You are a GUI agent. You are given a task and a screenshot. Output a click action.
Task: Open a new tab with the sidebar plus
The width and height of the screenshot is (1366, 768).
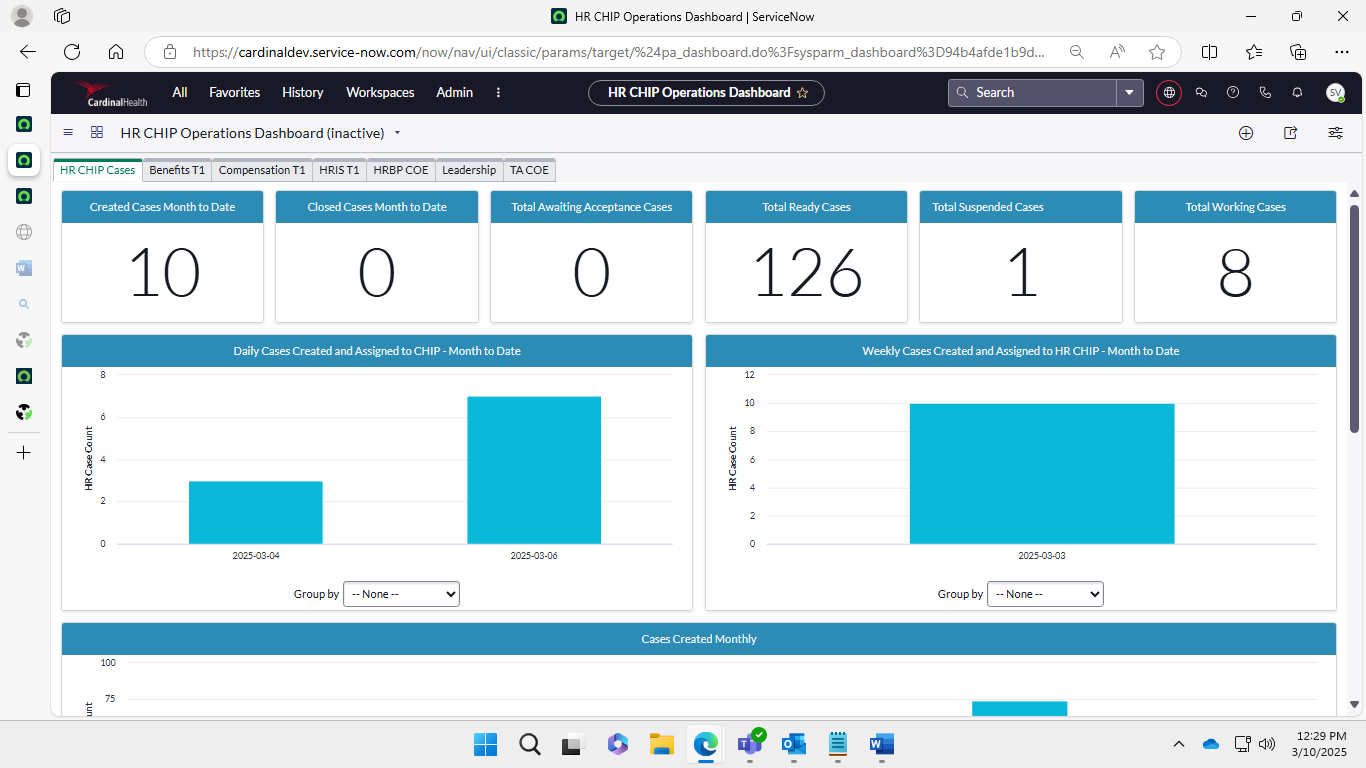24,453
